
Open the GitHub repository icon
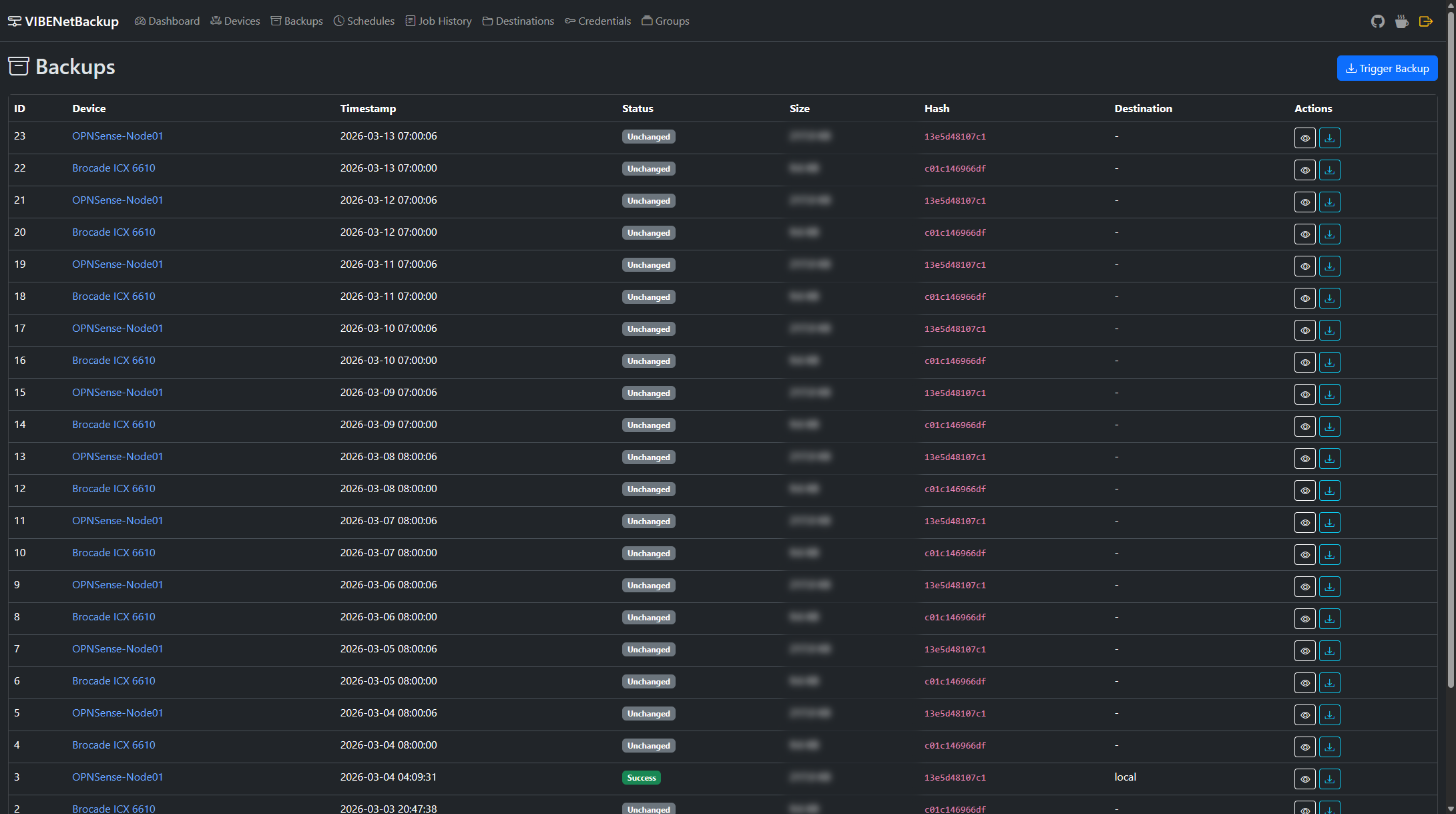click(1377, 21)
